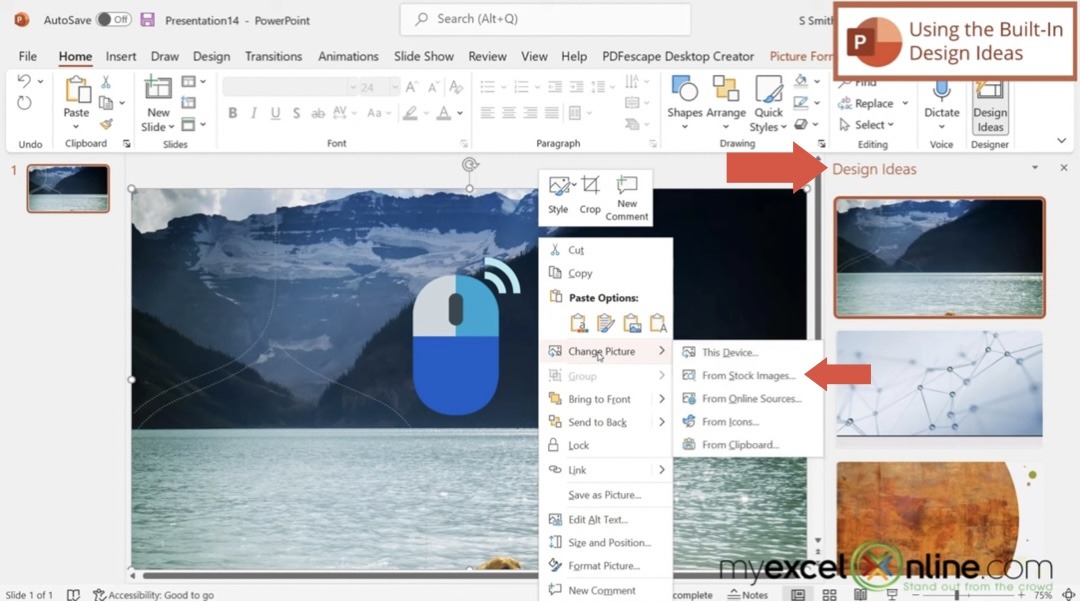Open Quick Styles gallery
Viewport: 1080px width, 602px height.
pos(768,103)
